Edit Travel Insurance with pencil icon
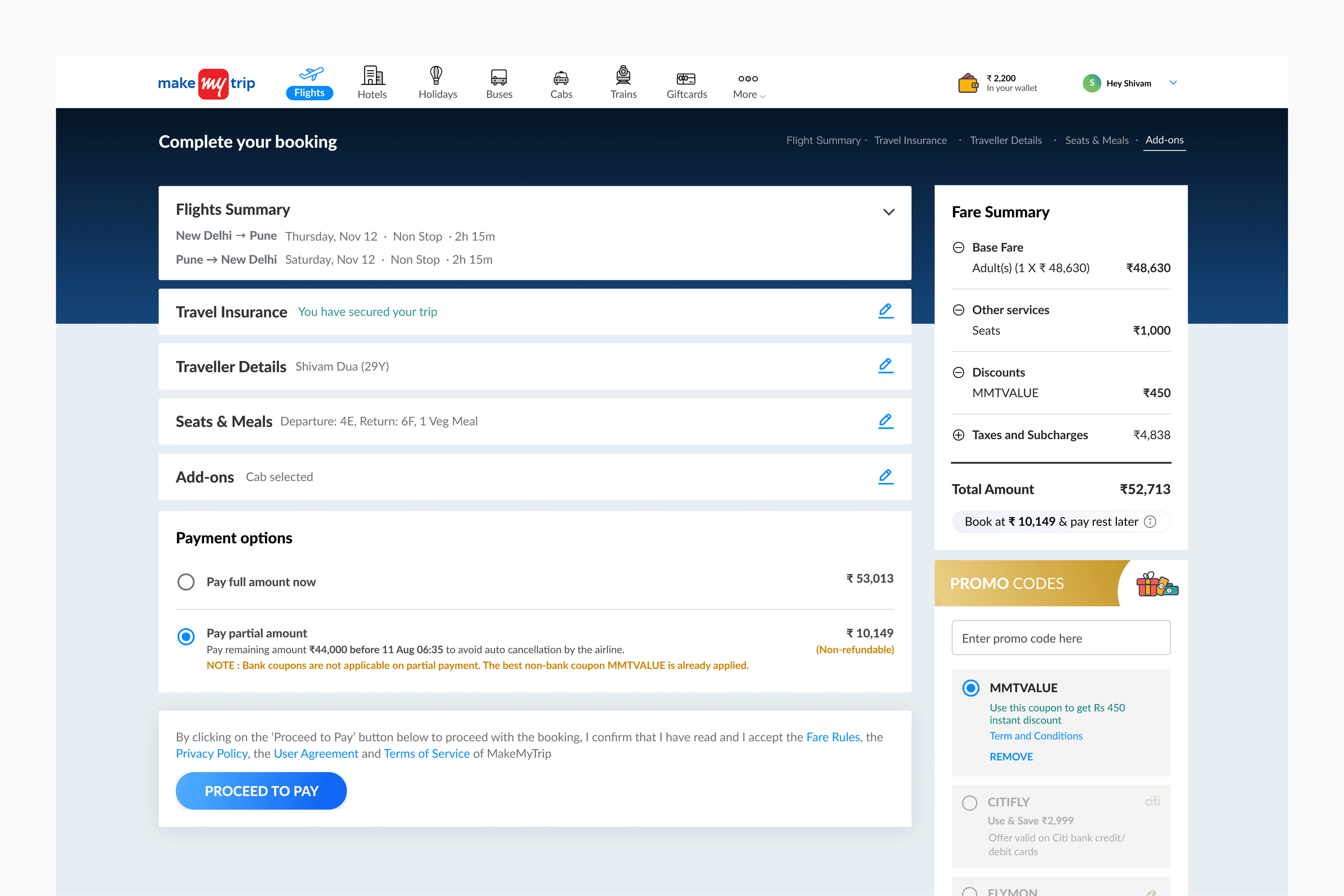Viewport: 1344px width, 896px height. [x=885, y=311]
